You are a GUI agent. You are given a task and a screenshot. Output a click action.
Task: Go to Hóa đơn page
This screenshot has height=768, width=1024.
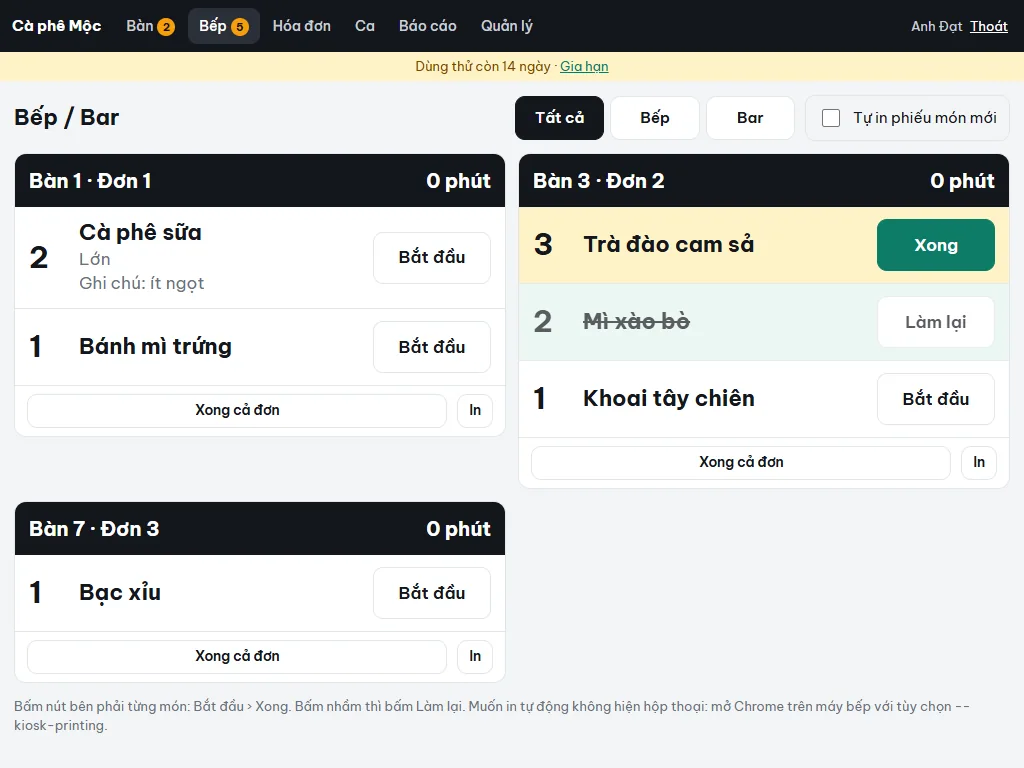tap(302, 26)
